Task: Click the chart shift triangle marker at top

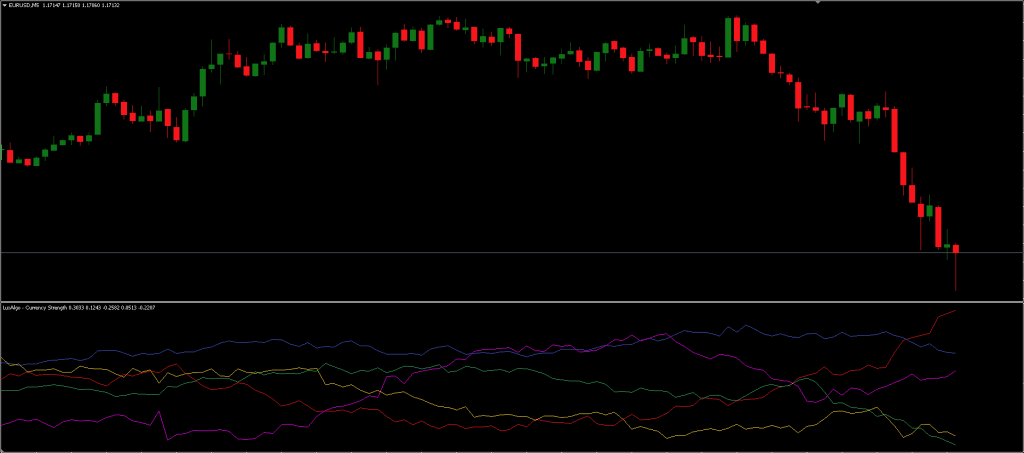Action: tap(817, 3)
